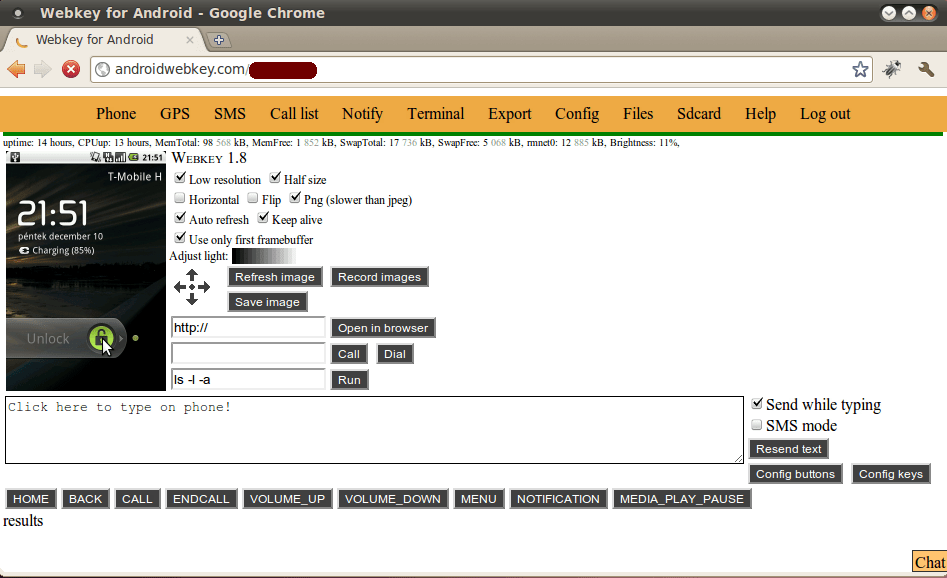This screenshot has height=578, width=947.
Task: Open the Sdcard page
Action: [x=699, y=114]
